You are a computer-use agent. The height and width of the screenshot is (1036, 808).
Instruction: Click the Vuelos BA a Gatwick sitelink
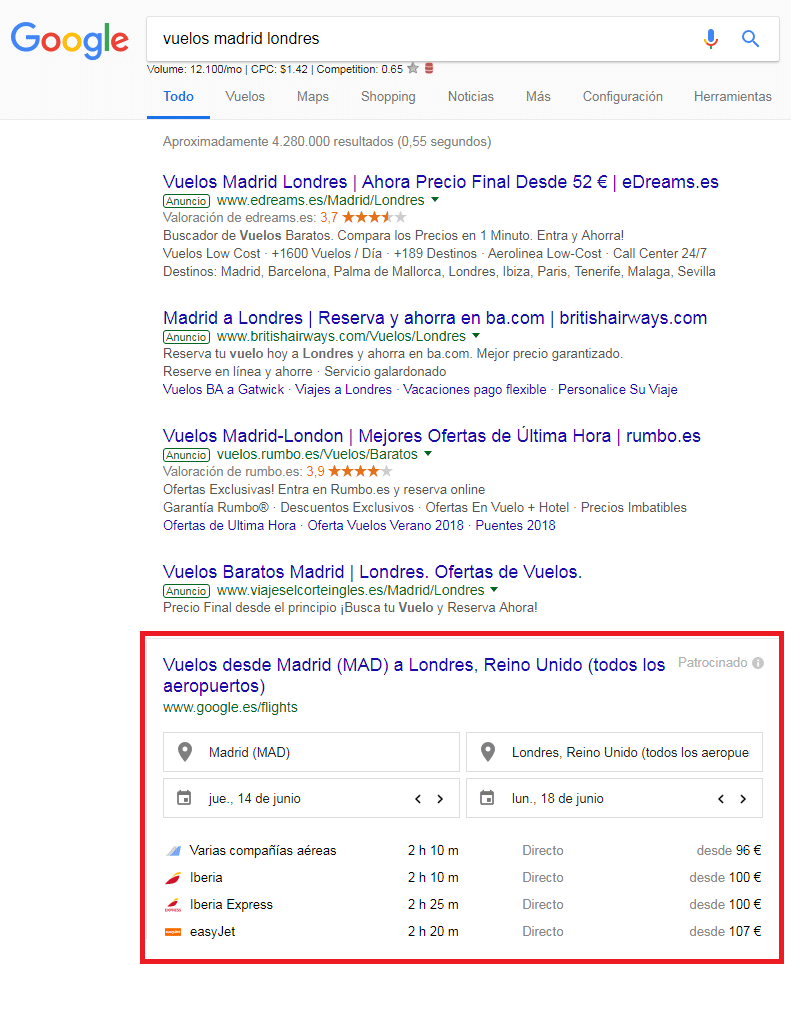coord(223,390)
